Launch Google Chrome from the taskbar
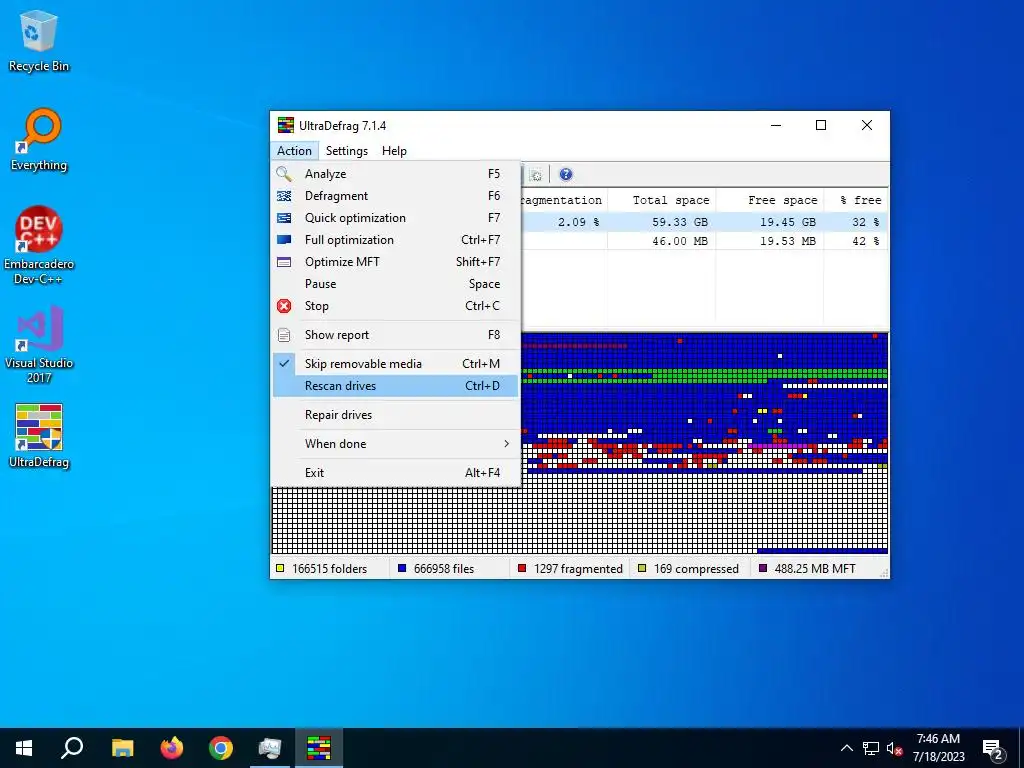 tap(221, 748)
